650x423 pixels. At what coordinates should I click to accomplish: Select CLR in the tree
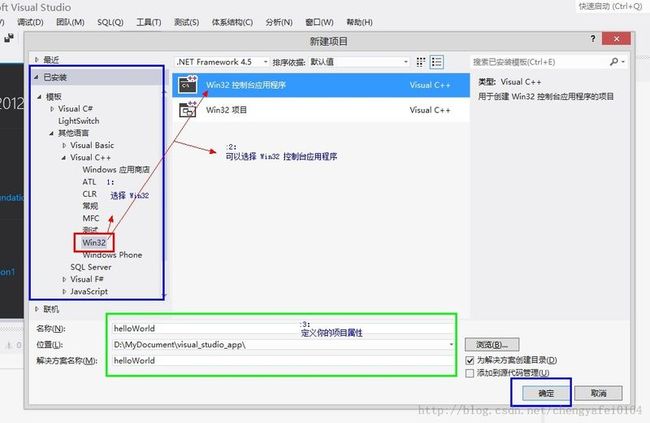(x=90, y=194)
